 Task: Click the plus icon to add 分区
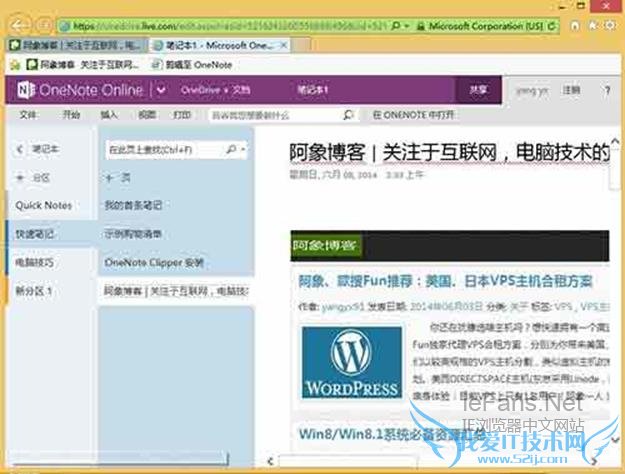[20, 177]
